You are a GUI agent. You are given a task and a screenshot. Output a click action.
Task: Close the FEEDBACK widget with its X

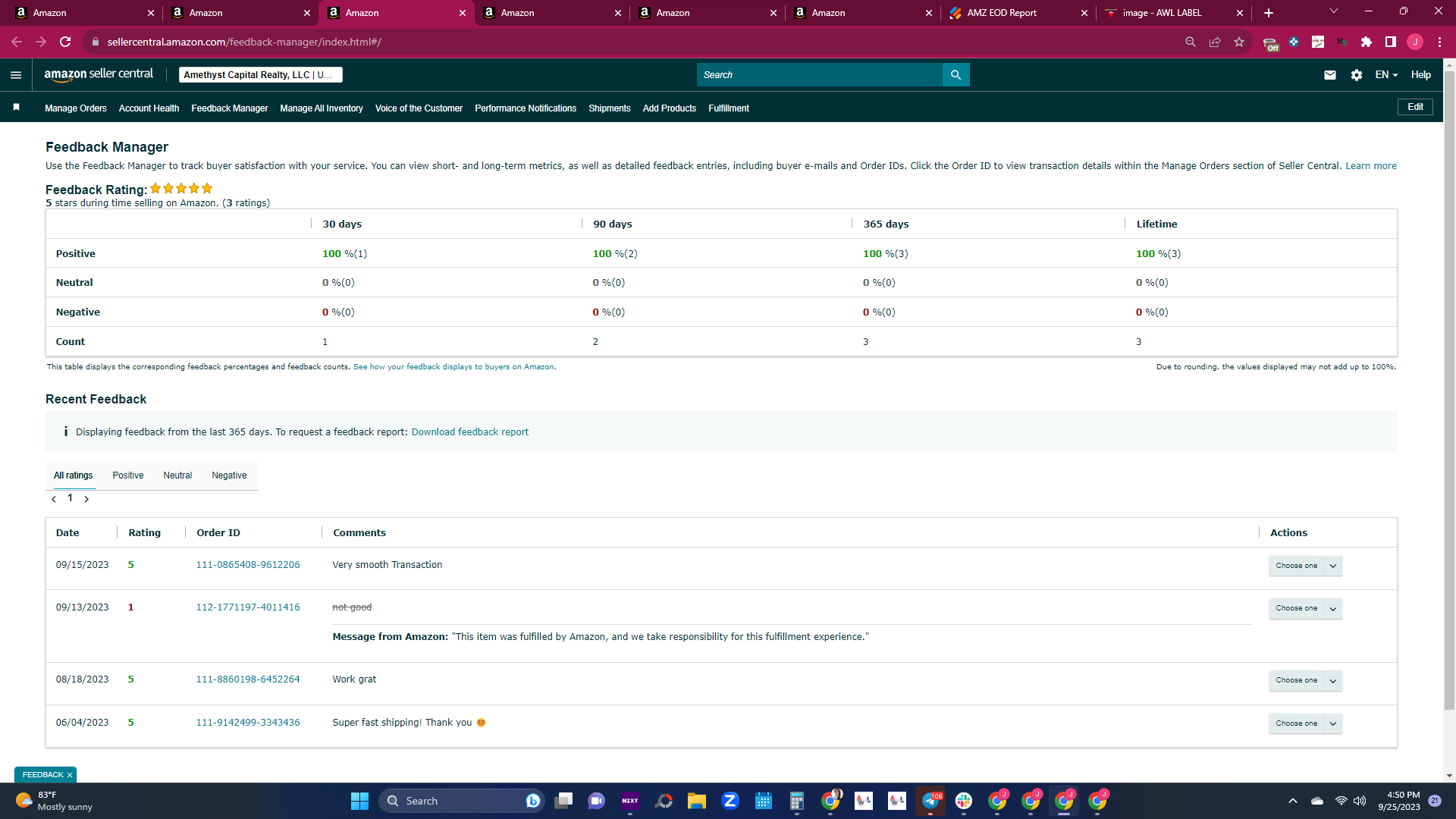click(x=70, y=775)
